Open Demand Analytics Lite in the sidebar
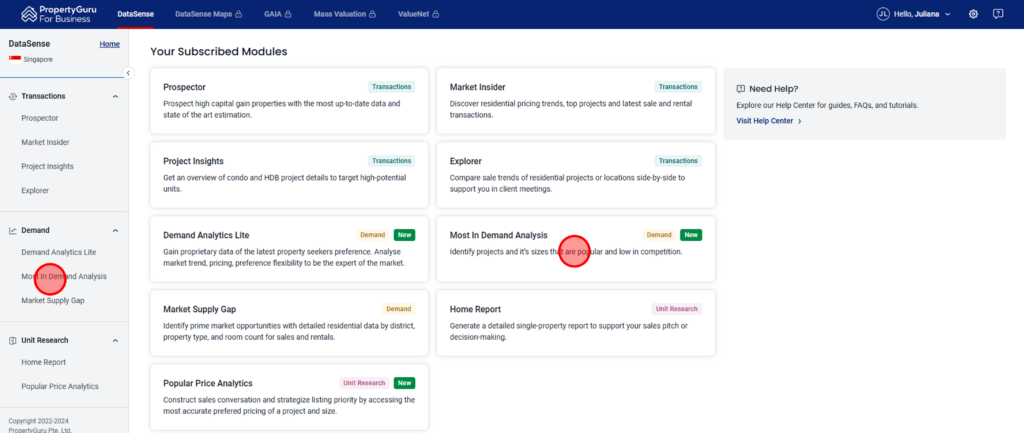This screenshot has height=433, width=1024. click(59, 252)
